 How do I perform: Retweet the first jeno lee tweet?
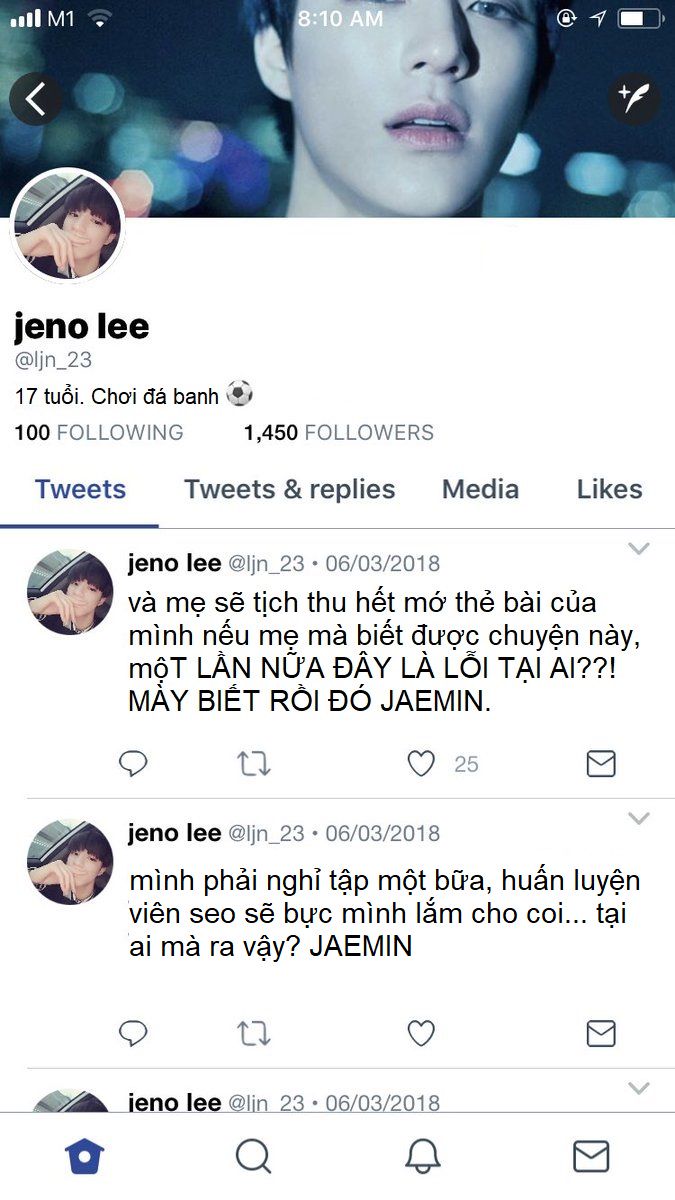pos(254,765)
